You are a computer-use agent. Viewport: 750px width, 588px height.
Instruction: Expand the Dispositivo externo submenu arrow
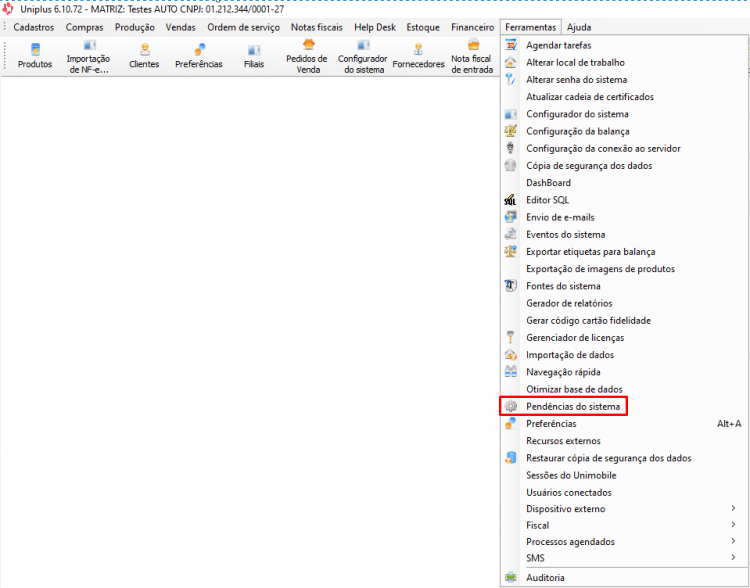point(733,508)
